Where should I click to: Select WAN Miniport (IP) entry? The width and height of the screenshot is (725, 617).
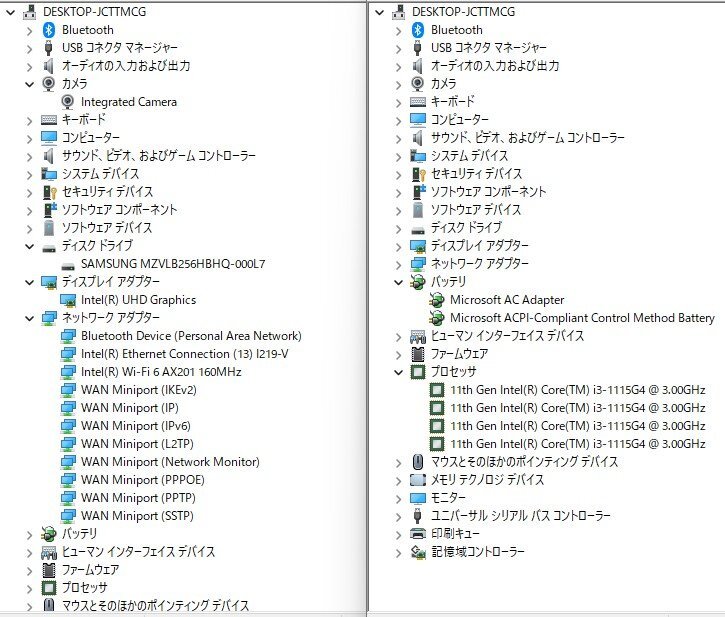pyautogui.click(x=129, y=408)
